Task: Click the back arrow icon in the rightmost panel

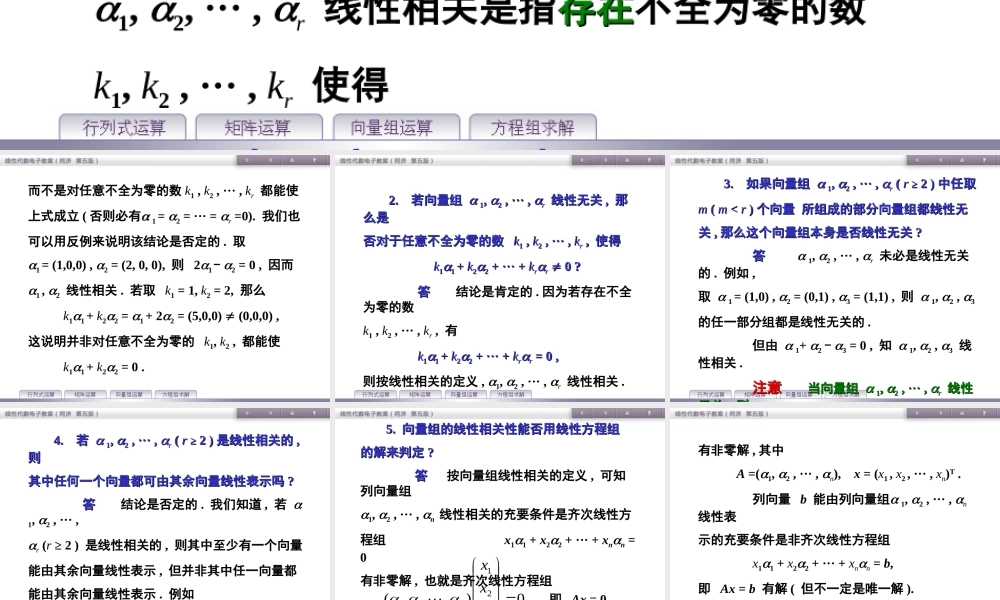Action: click(x=916, y=159)
